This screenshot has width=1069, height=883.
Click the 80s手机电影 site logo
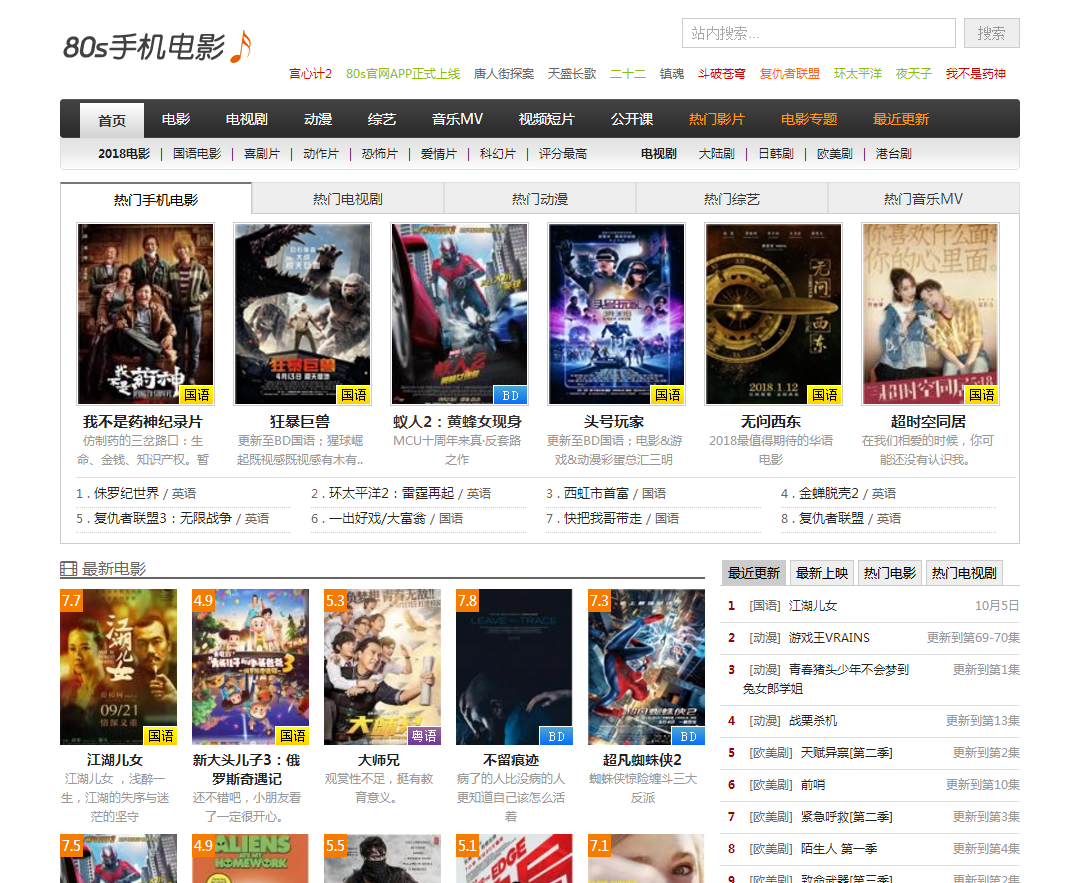coord(157,46)
